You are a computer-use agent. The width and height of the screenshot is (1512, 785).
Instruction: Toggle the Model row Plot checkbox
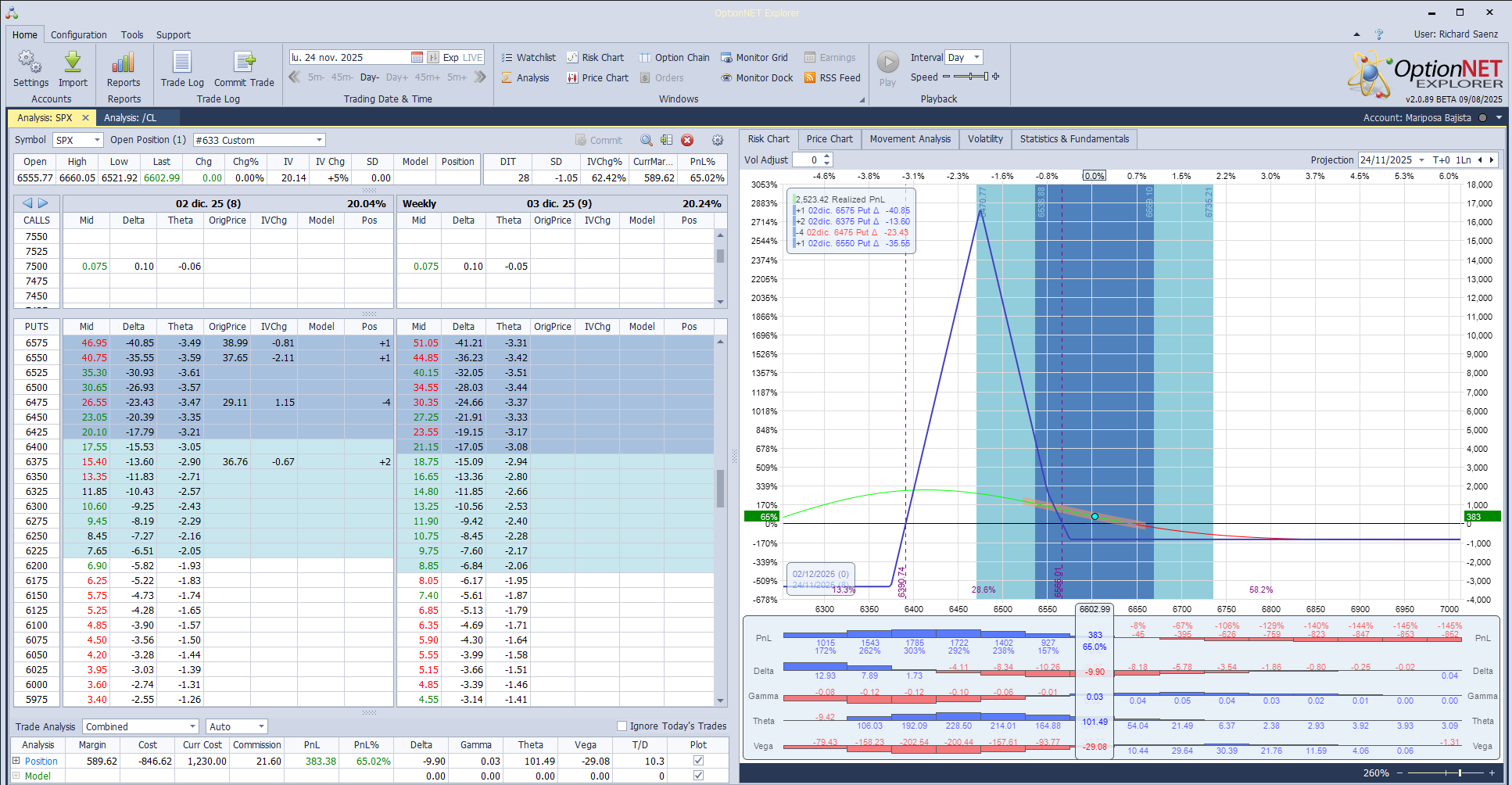698,776
